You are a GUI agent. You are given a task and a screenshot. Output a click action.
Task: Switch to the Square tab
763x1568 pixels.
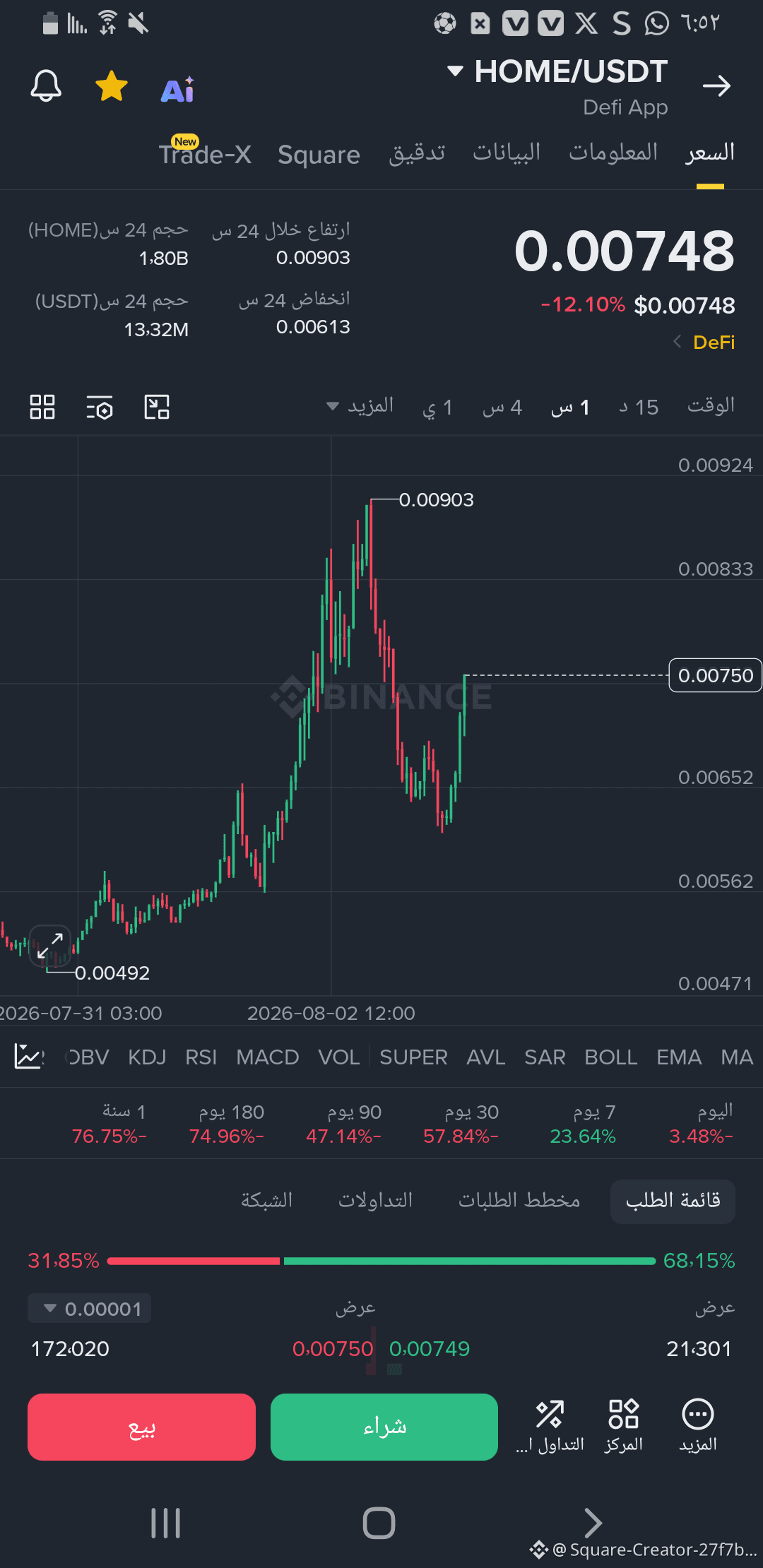point(319,155)
